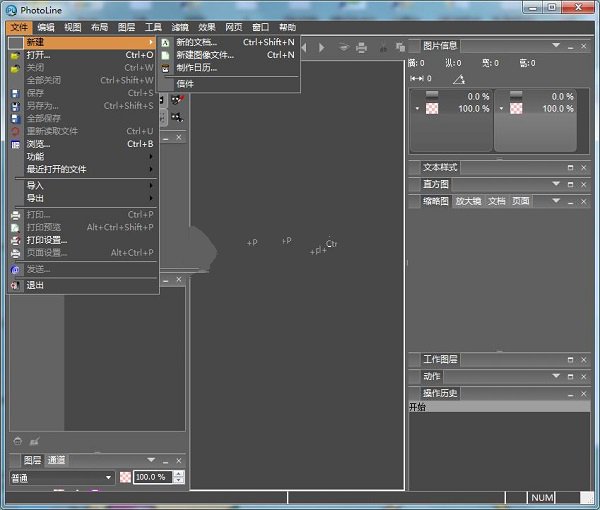The width and height of the screenshot is (600, 510).
Task: Click the NUM status bar indicator
Action: click(542, 498)
